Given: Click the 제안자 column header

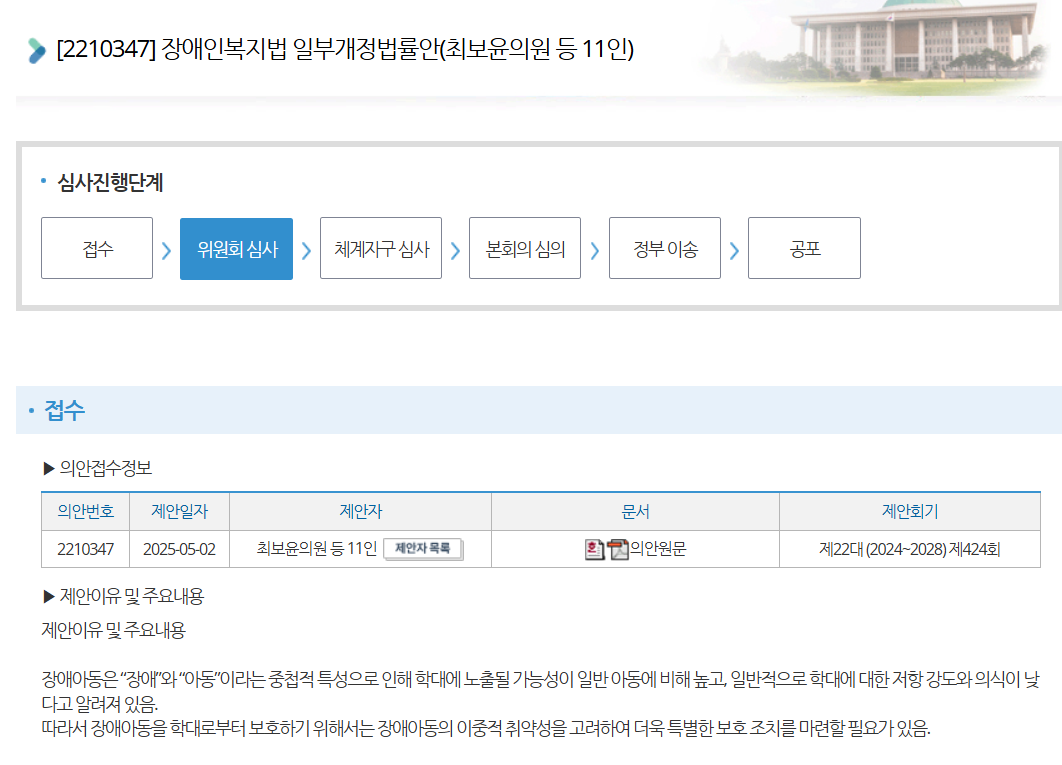Looking at the screenshot, I should pos(360,512).
